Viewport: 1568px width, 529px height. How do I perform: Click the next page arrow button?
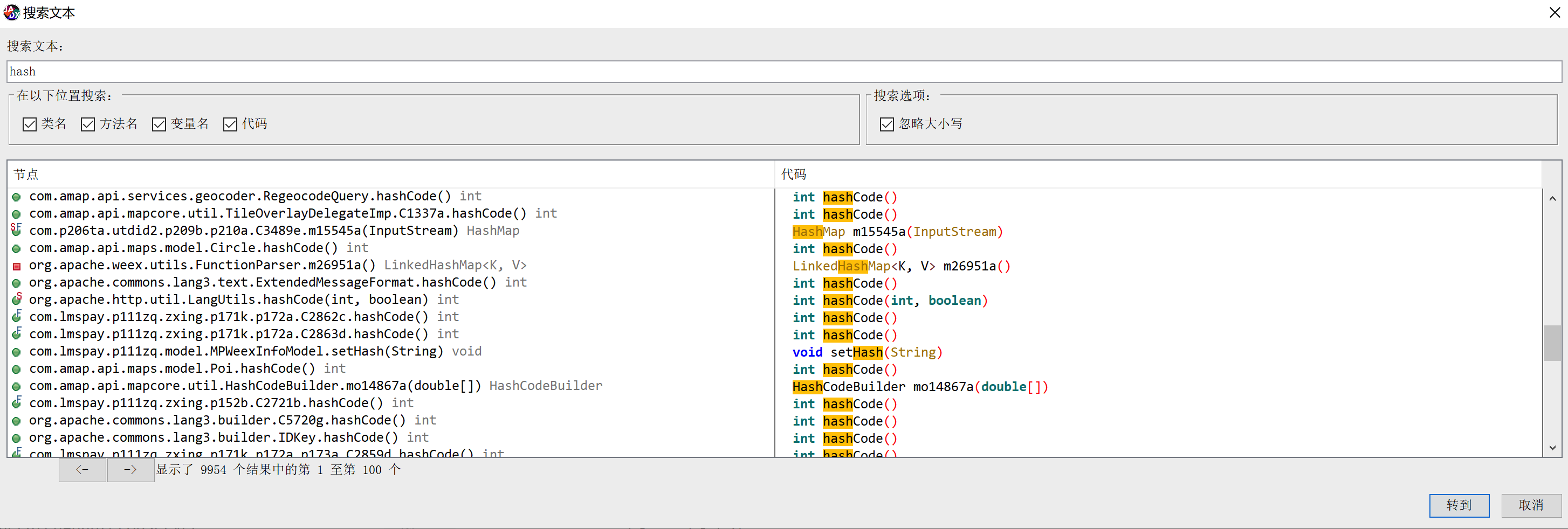[x=130, y=469]
